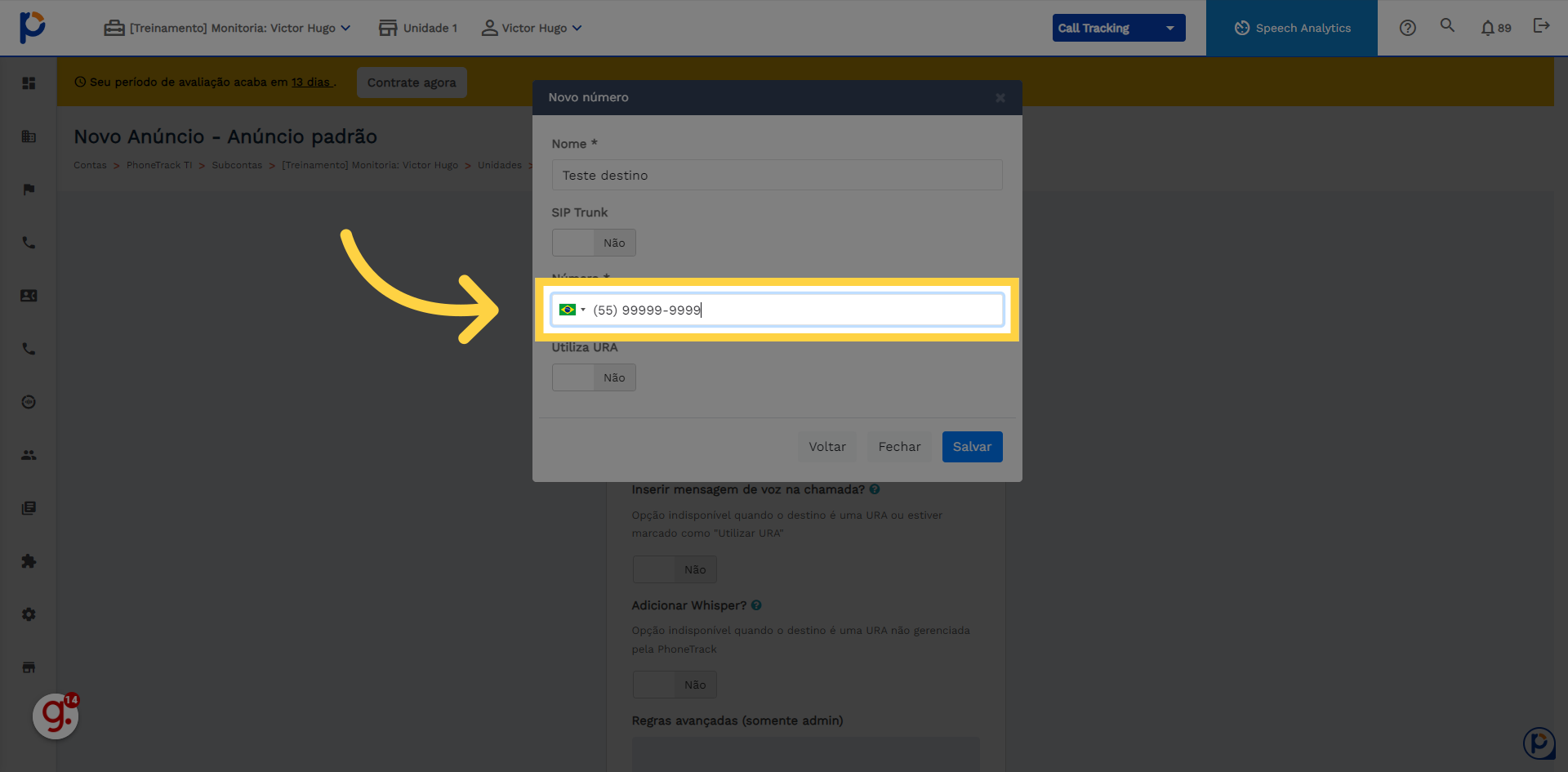Viewport: 1568px width, 772px height.
Task: Open the users group icon in sidebar
Action: pyautogui.click(x=29, y=455)
